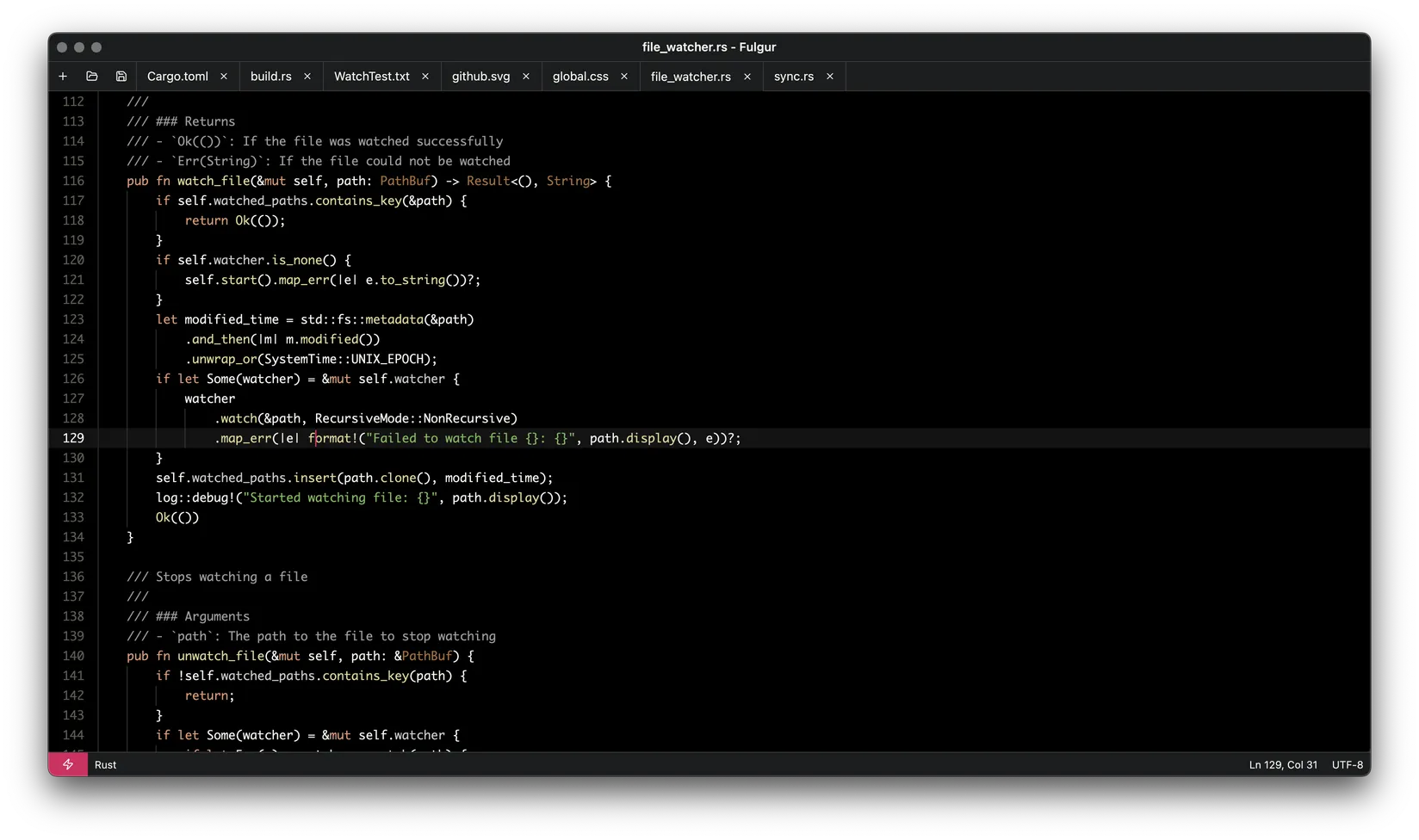The height and width of the screenshot is (840, 1419).
Task: Save the file using the save icon
Action: pyautogui.click(x=121, y=77)
